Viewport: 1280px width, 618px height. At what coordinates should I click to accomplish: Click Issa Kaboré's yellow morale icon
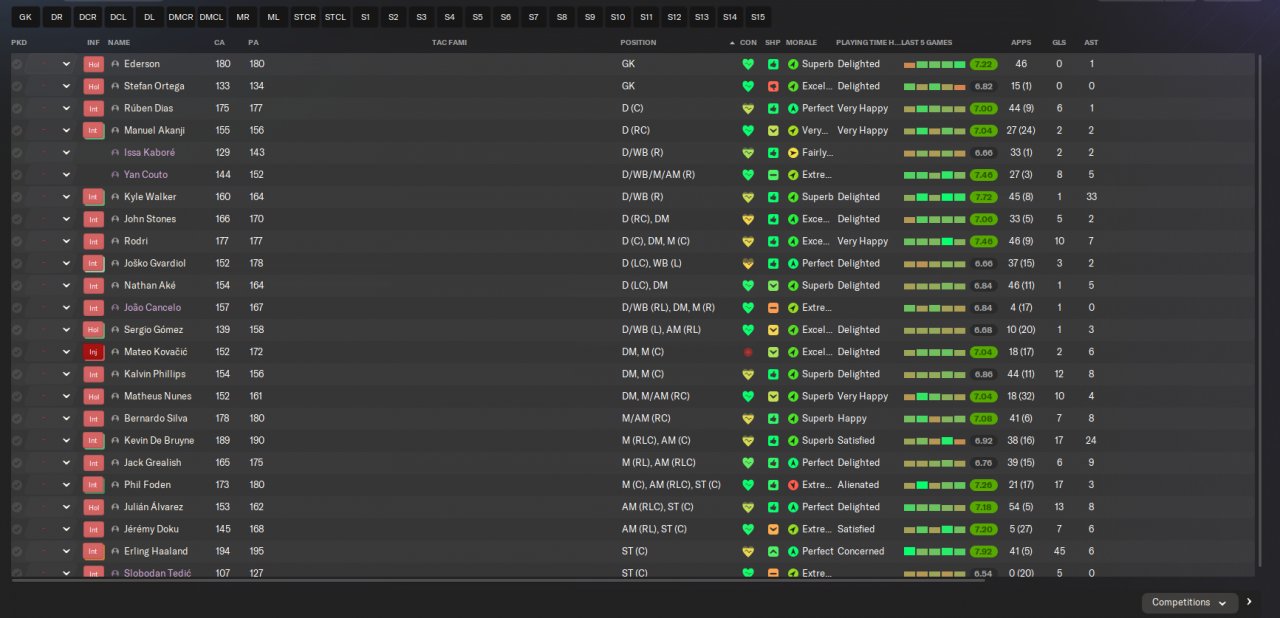pyautogui.click(x=793, y=153)
